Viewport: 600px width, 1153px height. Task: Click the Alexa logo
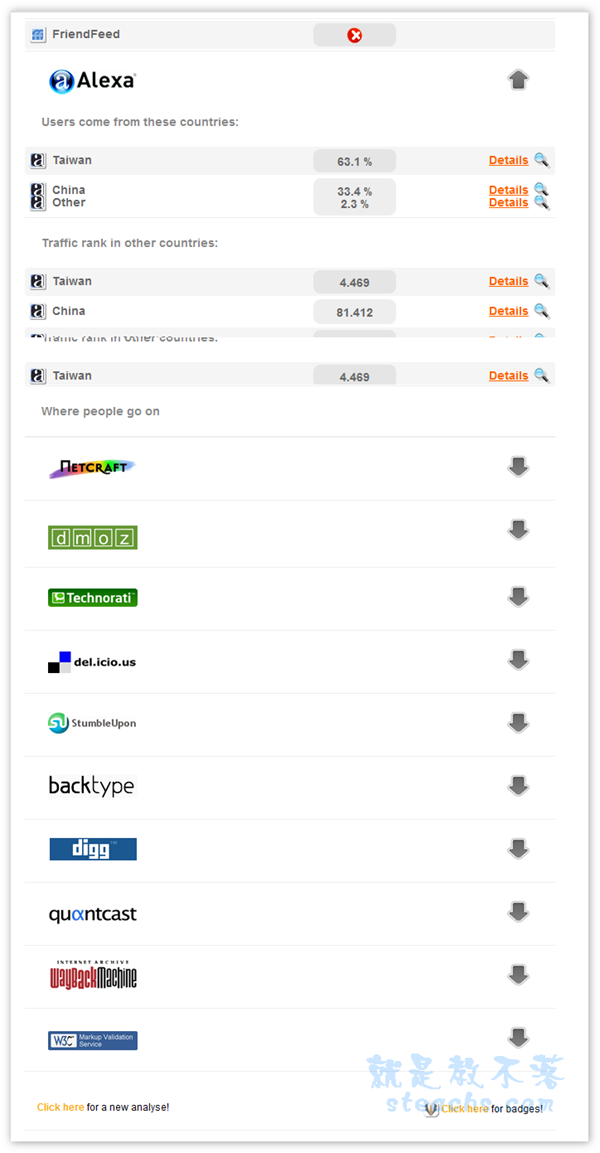92,81
